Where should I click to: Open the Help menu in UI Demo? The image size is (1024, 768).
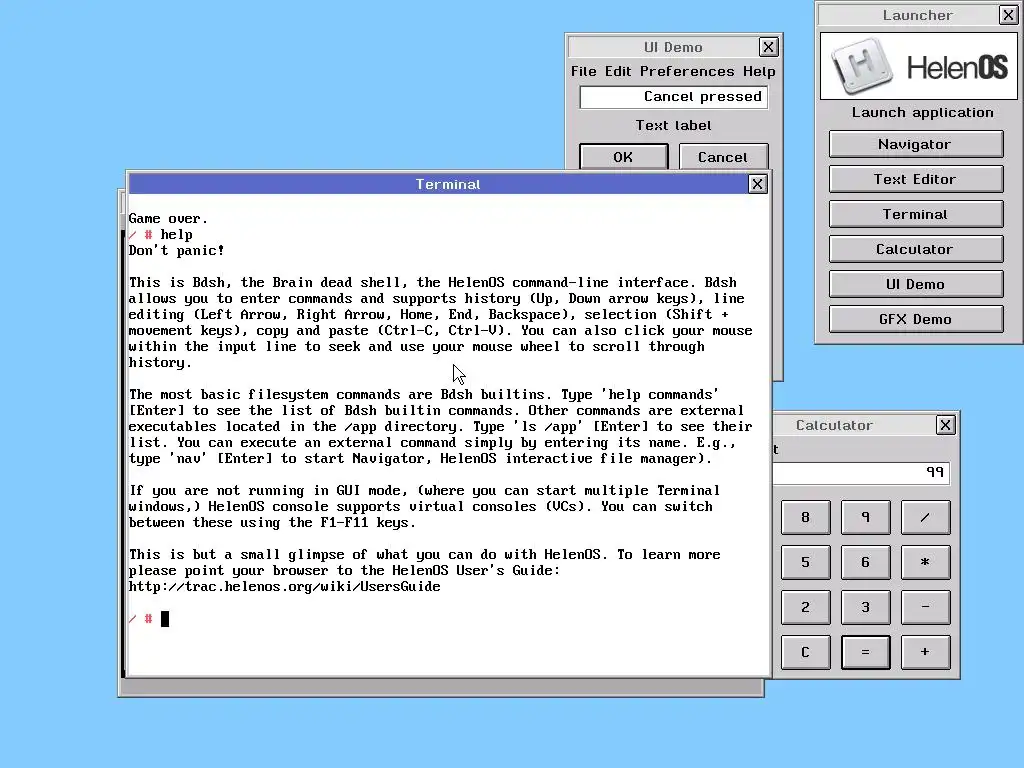click(759, 71)
